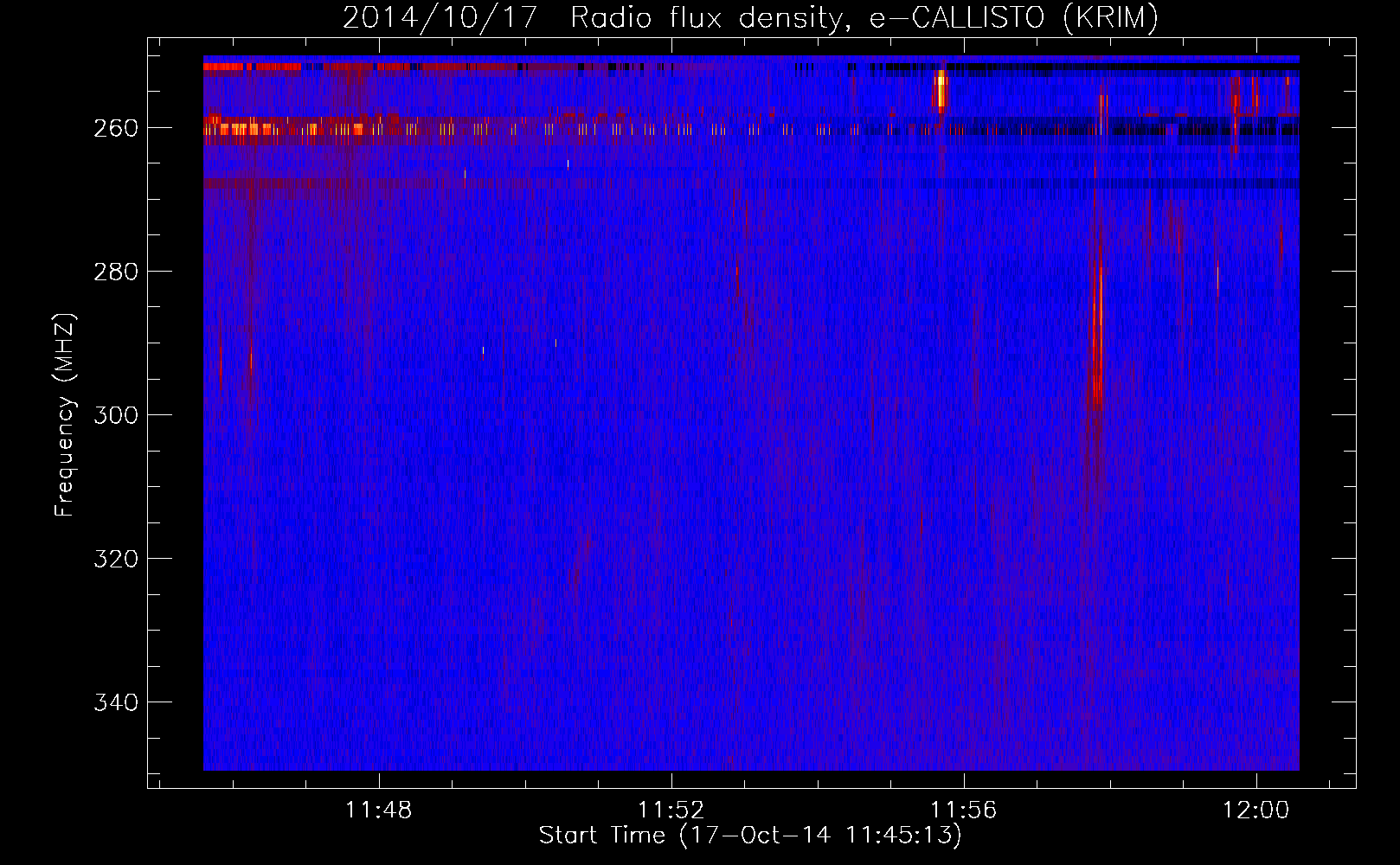The height and width of the screenshot is (865, 1400).
Task: Click the 340 frequency tick label
Action: [115, 702]
